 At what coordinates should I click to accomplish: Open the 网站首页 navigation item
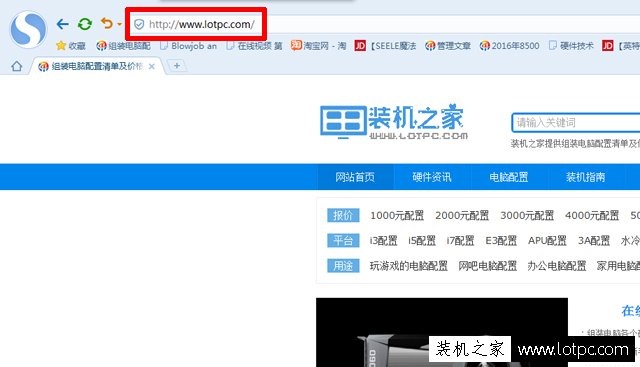click(355, 177)
